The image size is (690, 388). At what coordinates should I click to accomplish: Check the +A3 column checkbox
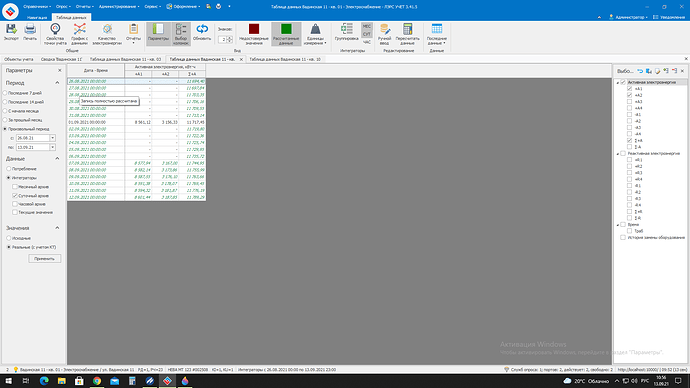[629, 102]
